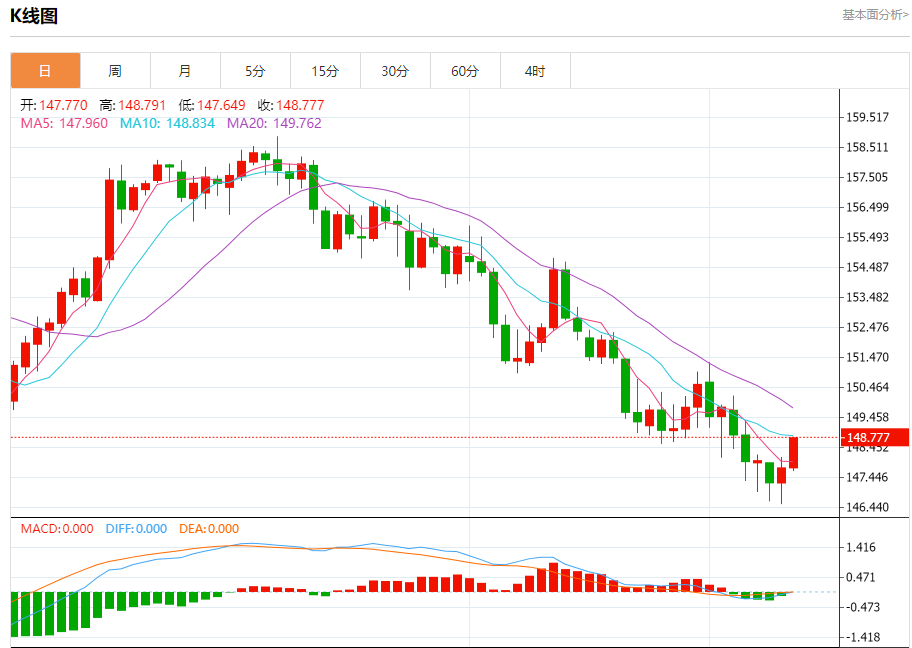Open the 基本面分析> link
912x648 pixels.
875,15
